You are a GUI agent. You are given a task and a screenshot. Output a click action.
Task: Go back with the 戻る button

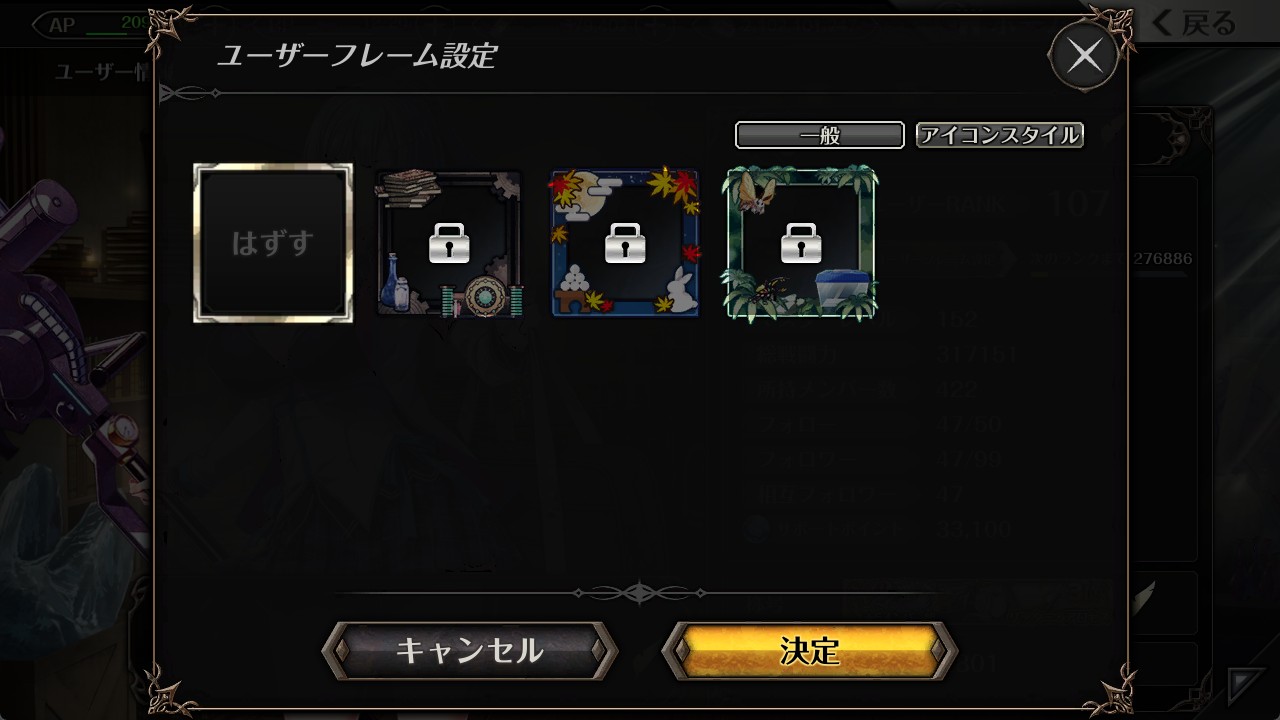(1195, 24)
